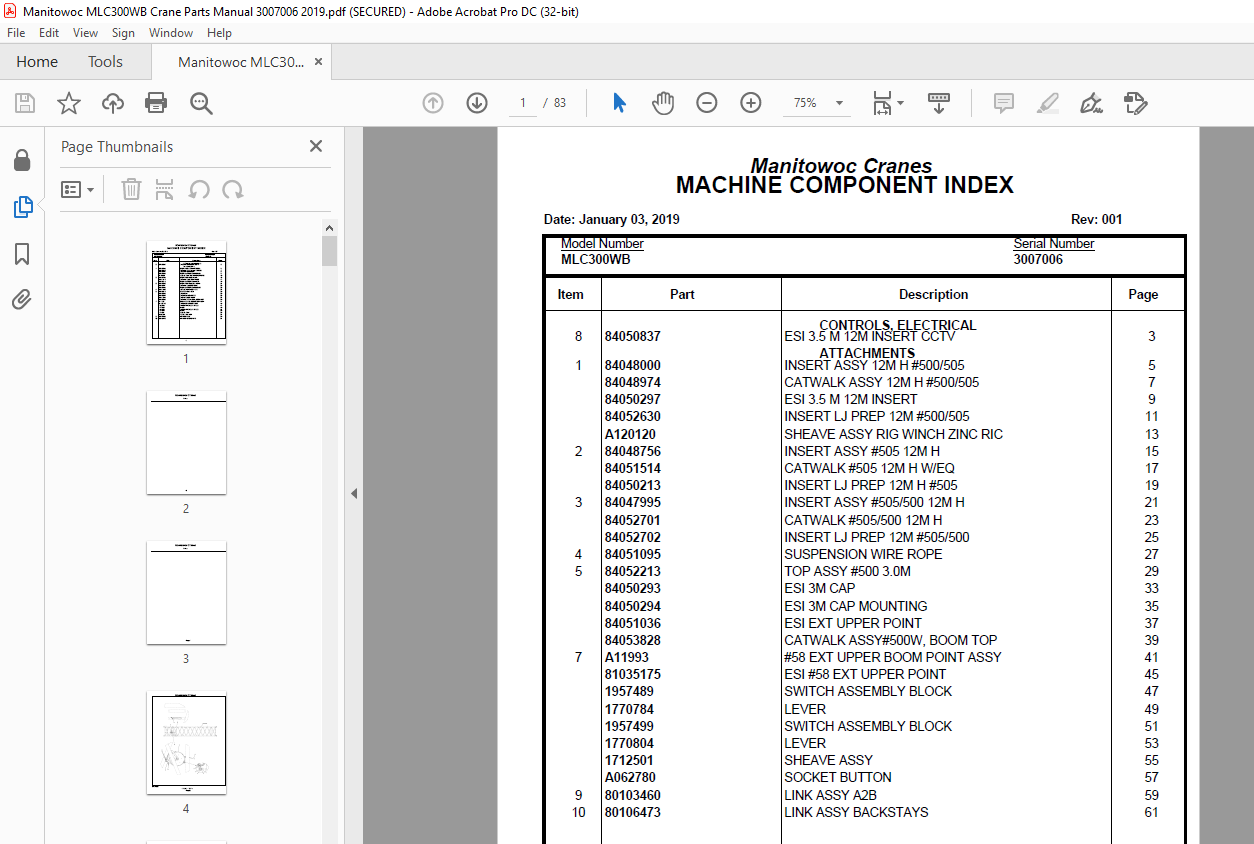Viewport: 1254px width, 844px height.
Task: Select page 3 thumbnail
Action: coord(186,592)
